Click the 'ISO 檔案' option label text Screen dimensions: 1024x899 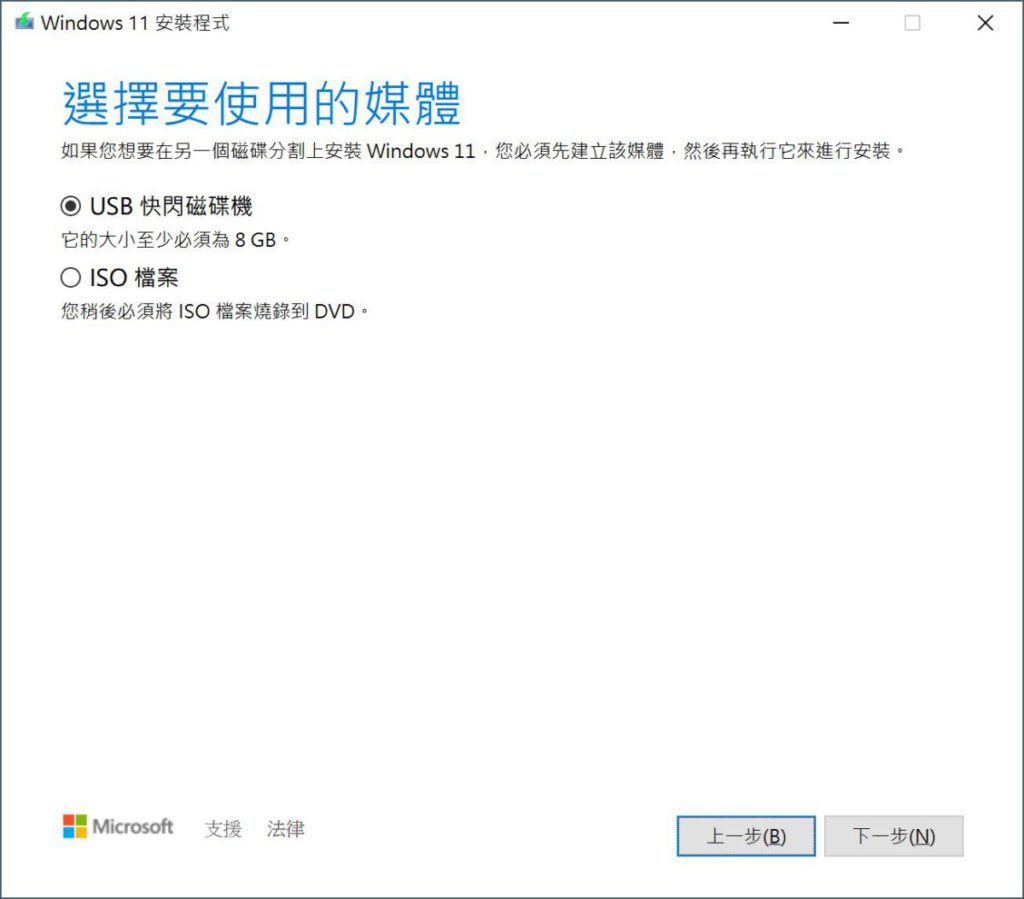(x=134, y=277)
